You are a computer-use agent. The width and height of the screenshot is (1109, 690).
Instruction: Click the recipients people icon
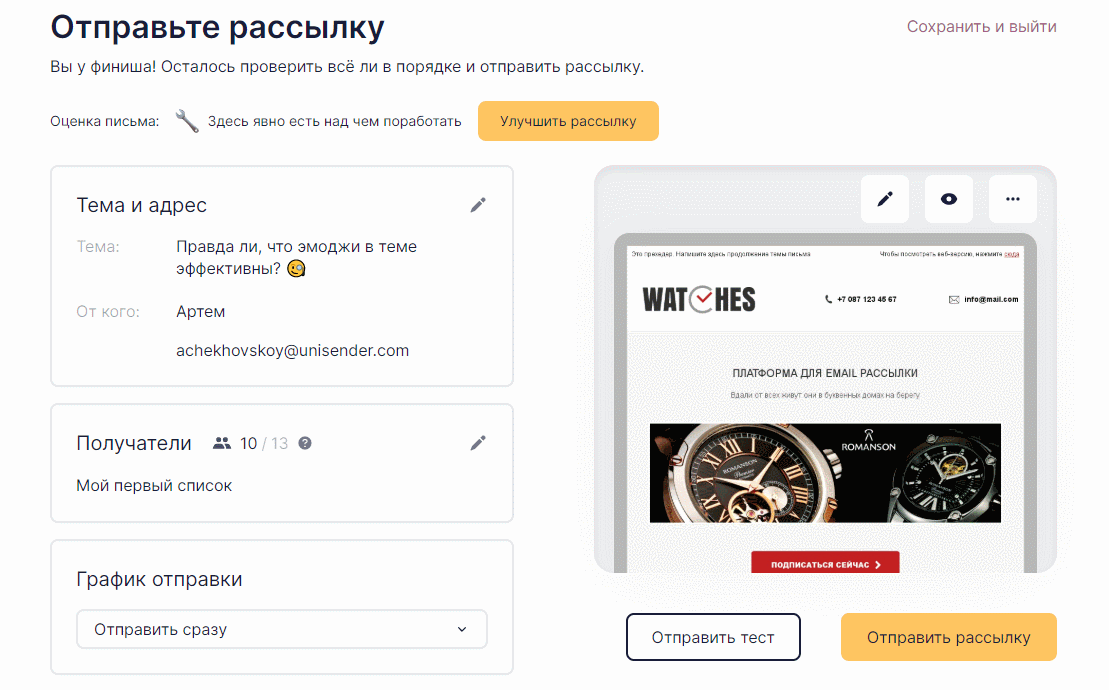(x=222, y=443)
